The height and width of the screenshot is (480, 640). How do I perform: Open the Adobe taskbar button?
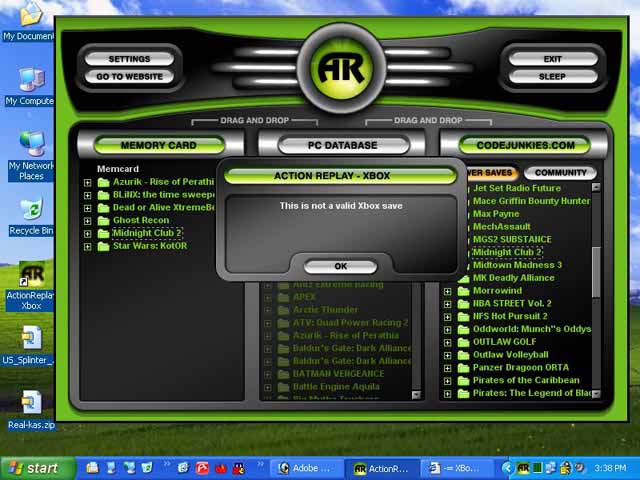306,468
